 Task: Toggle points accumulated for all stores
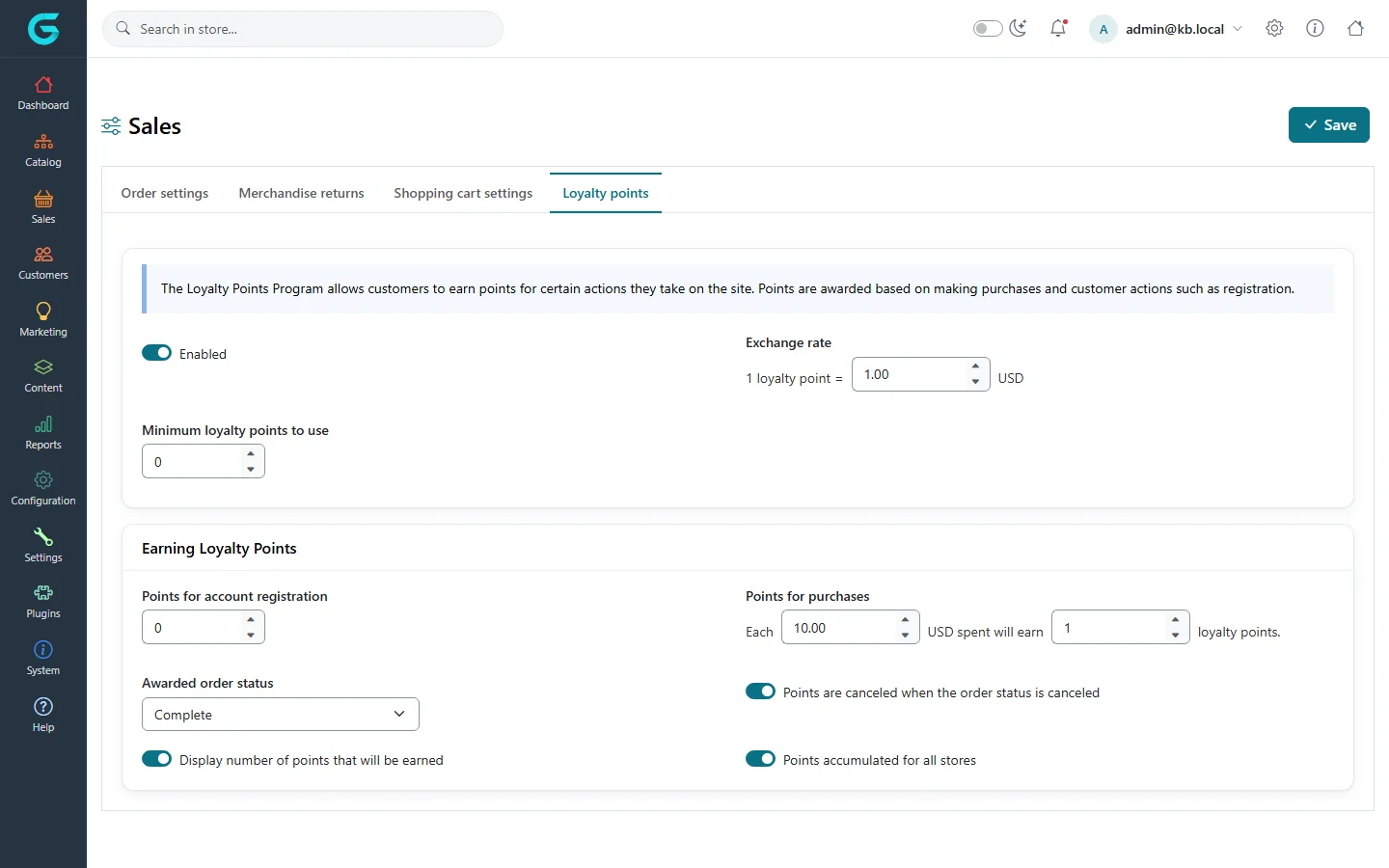(x=760, y=759)
